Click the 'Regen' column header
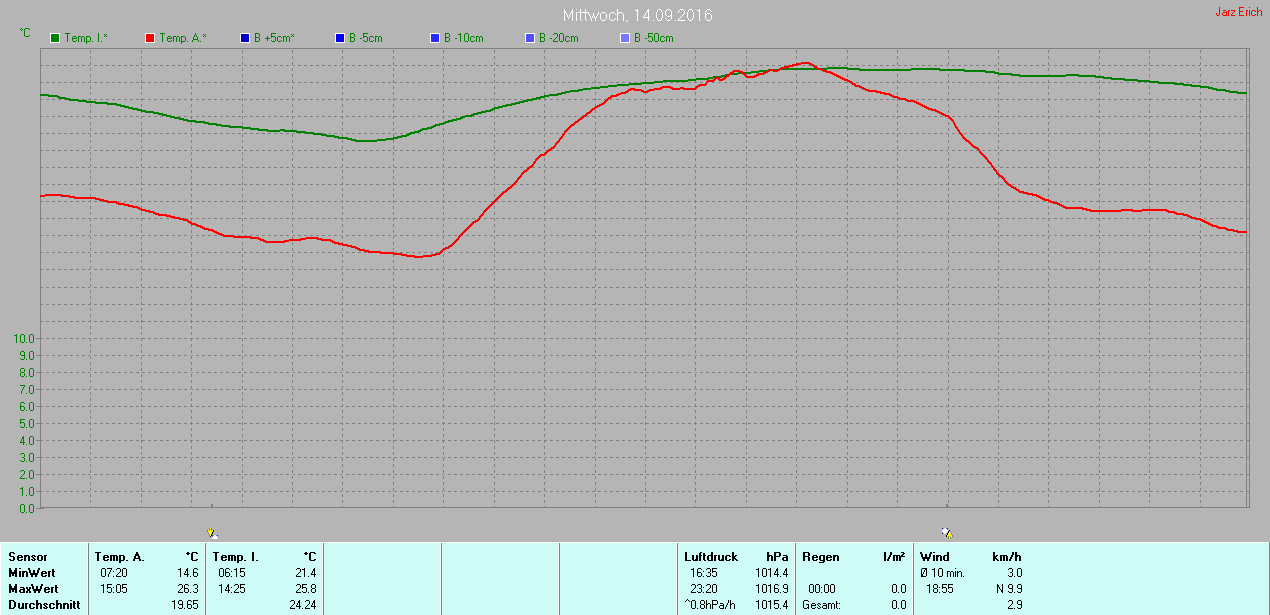Viewport: 1270px width, 615px height. [821, 557]
